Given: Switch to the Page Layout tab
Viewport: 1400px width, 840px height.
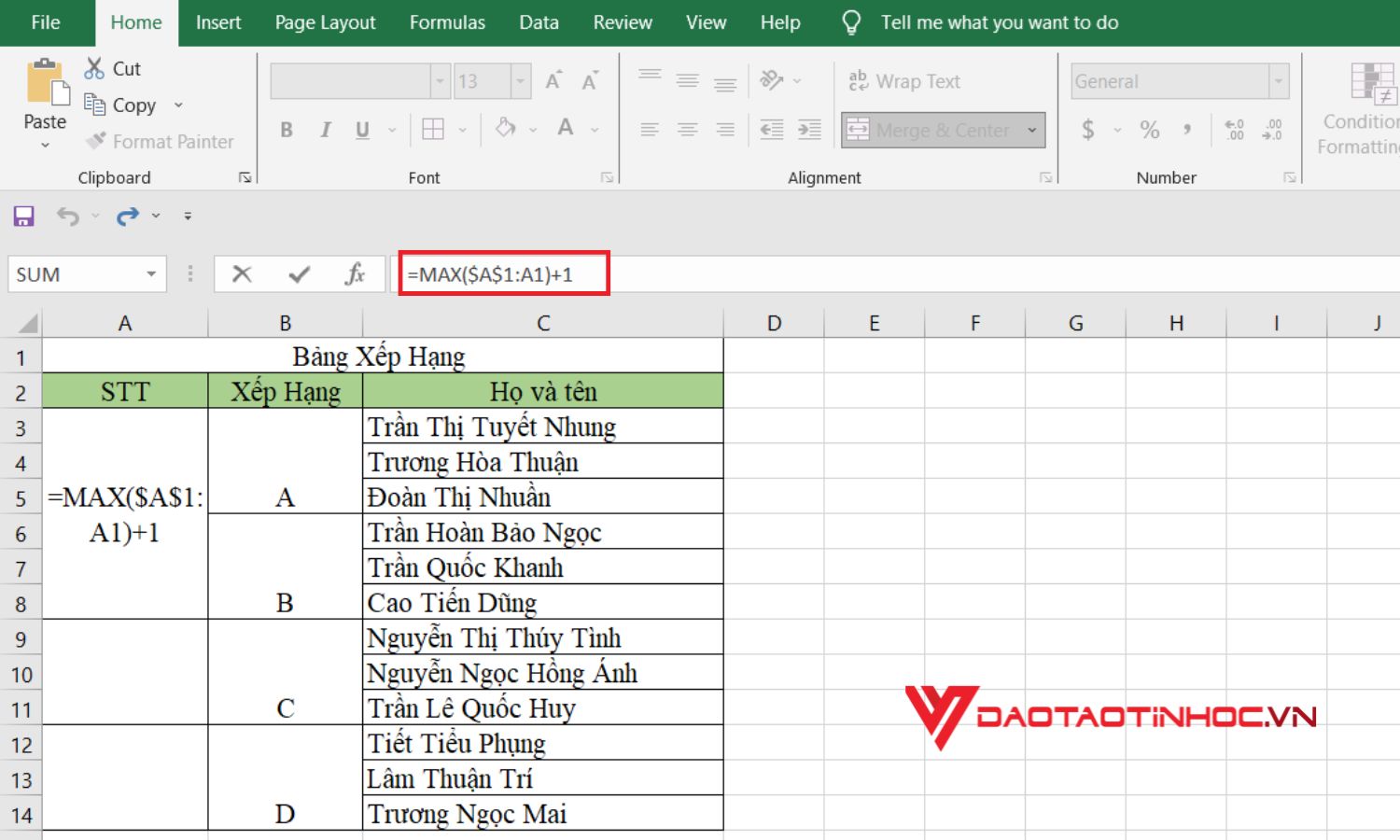Looking at the screenshot, I should (325, 22).
